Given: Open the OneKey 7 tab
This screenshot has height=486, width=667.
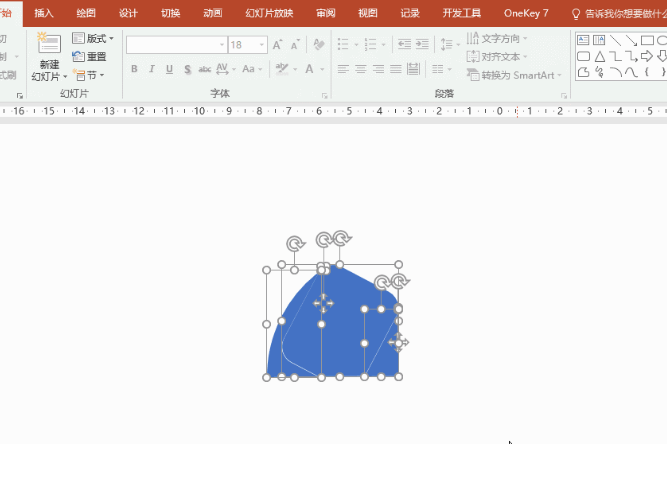Looking at the screenshot, I should 526,13.
